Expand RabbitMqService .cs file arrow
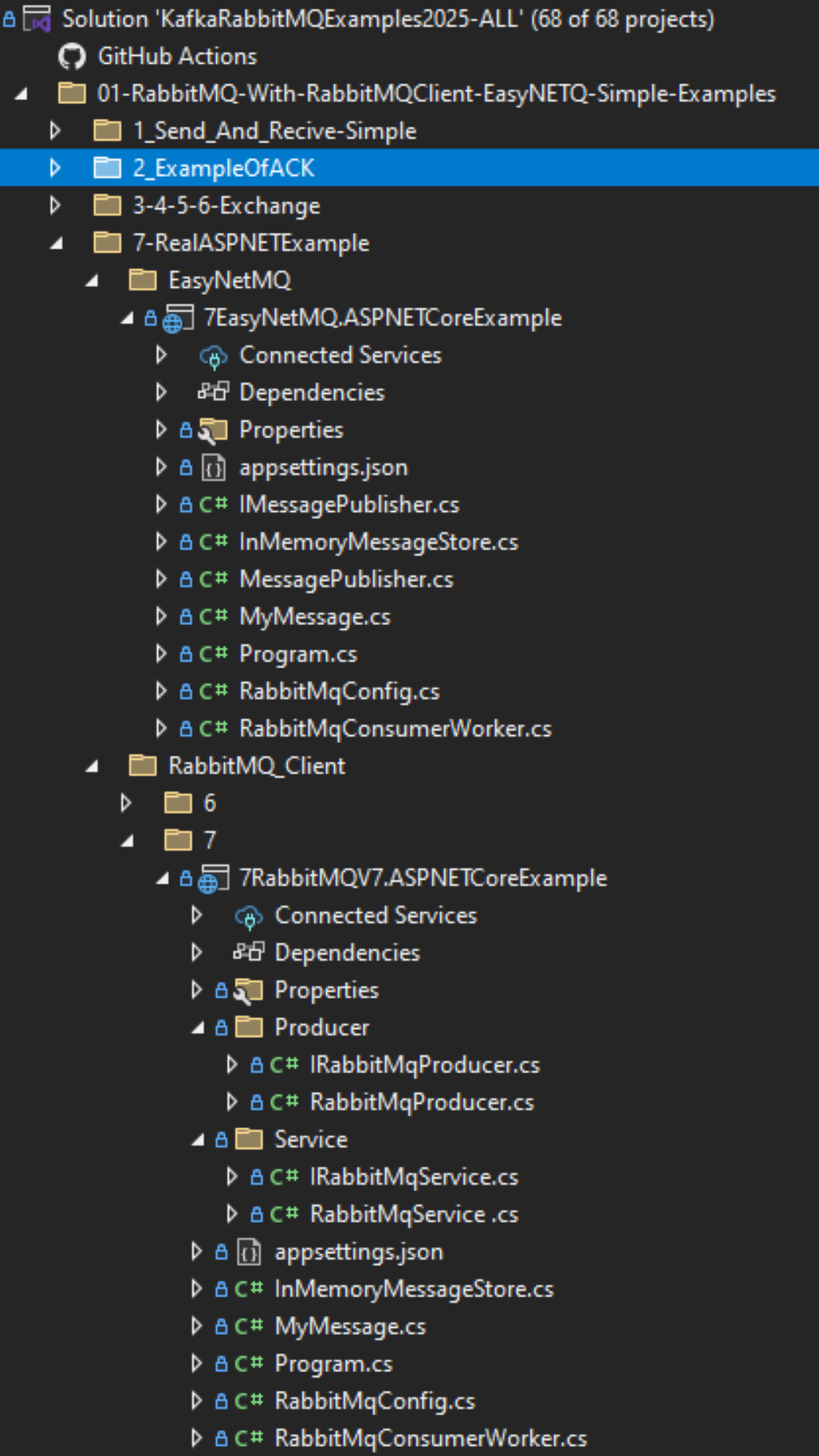 coord(231,1214)
